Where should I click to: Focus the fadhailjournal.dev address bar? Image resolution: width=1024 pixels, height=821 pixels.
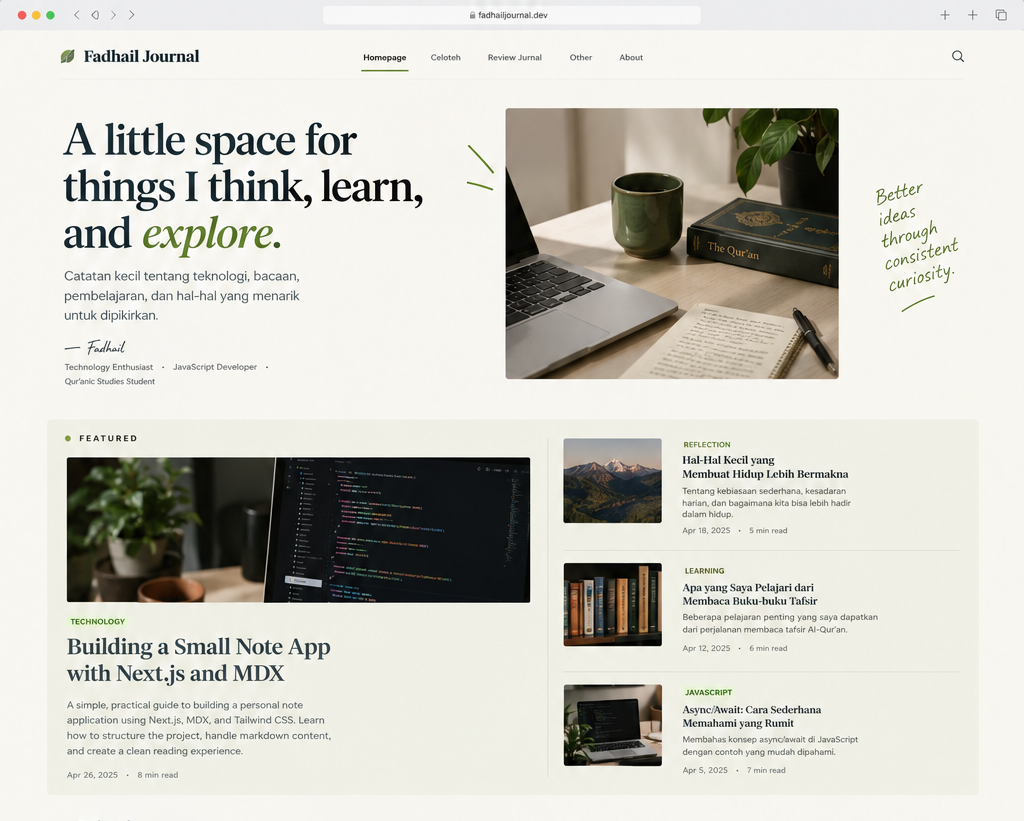[x=512, y=15]
